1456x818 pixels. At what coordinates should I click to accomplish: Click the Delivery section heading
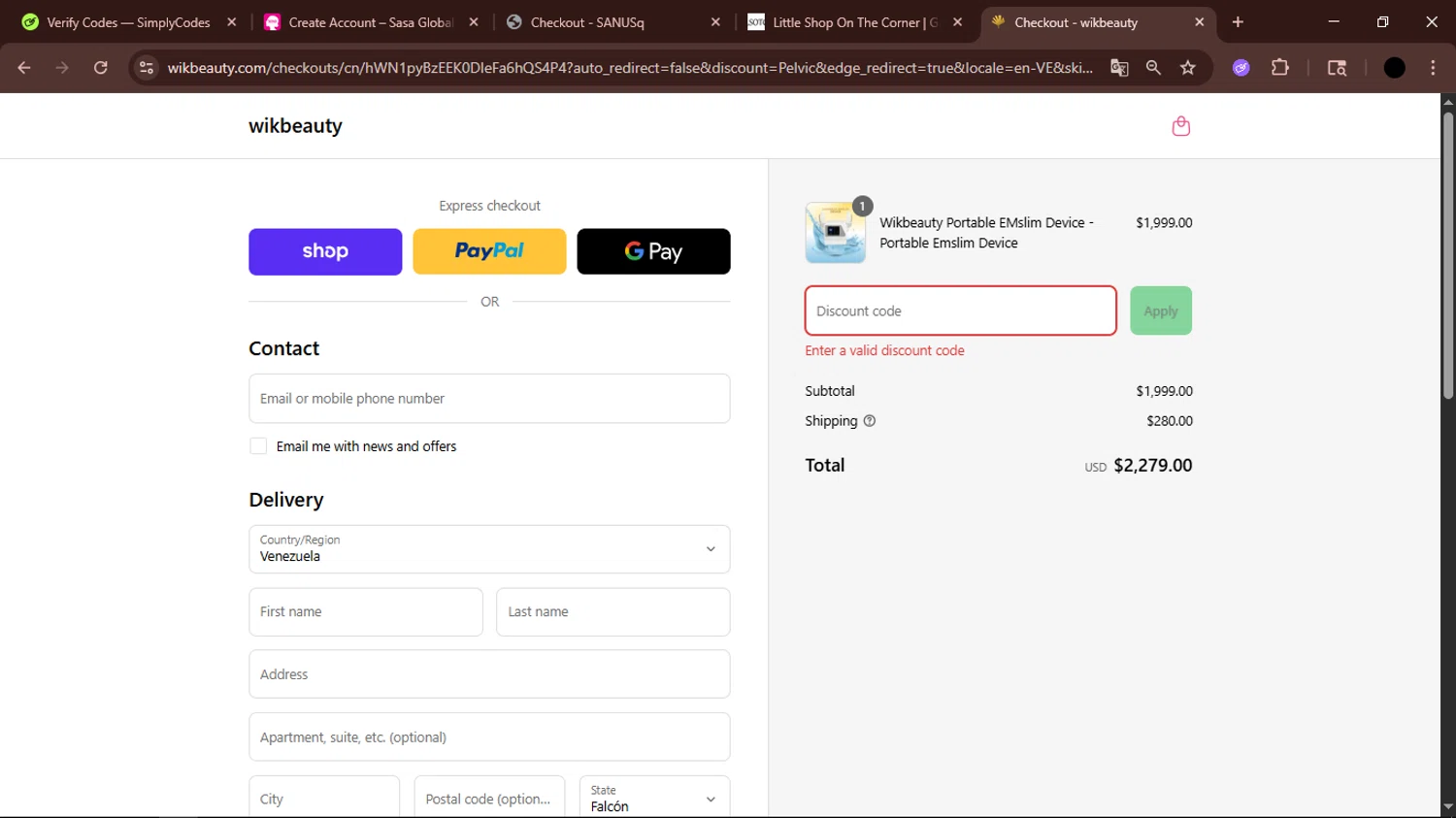pos(286,500)
